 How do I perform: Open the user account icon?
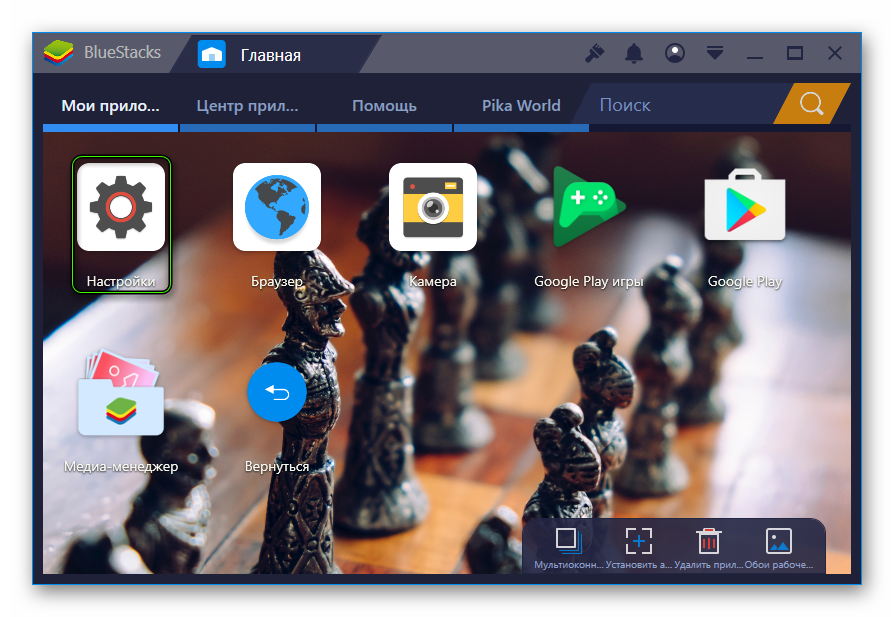point(675,54)
